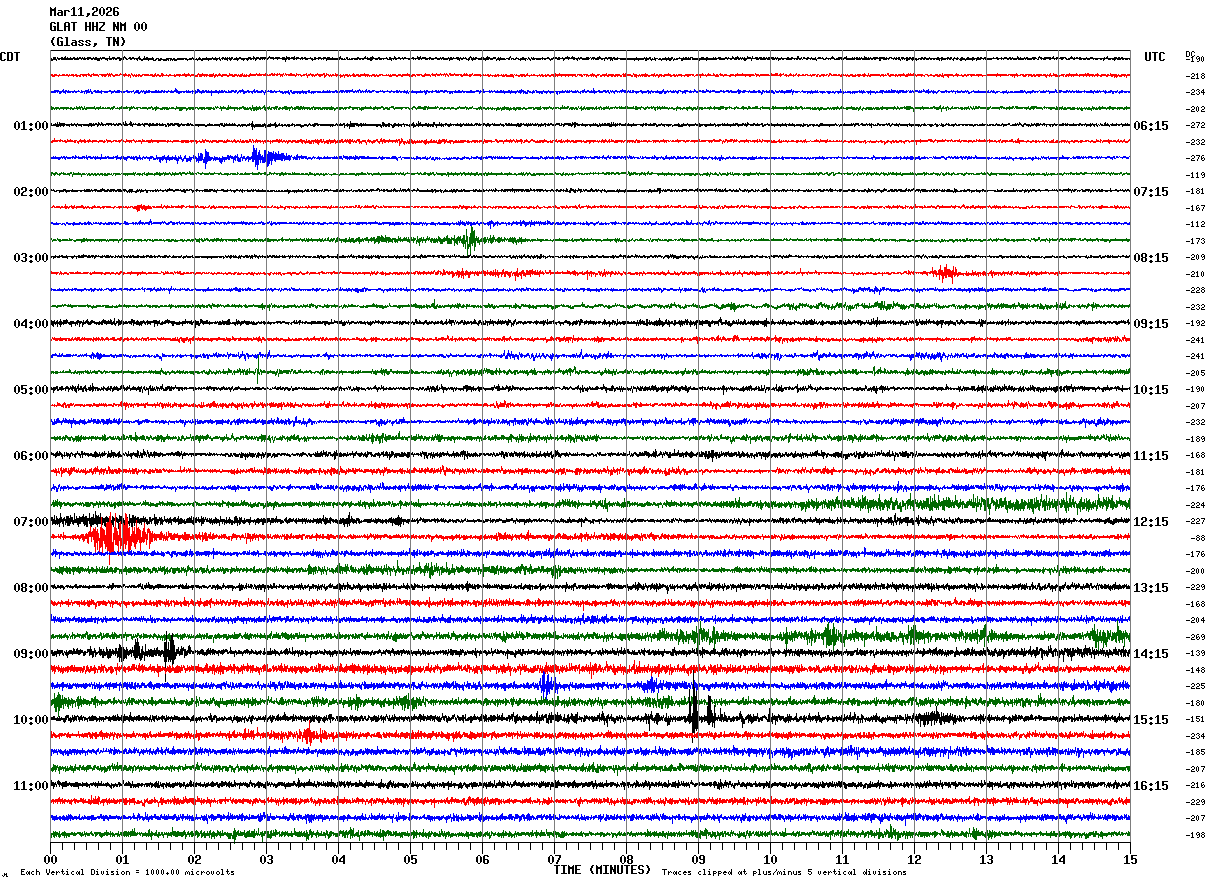Click the Traces clipped at plus/minus 5 divisions note

point(784,872)
